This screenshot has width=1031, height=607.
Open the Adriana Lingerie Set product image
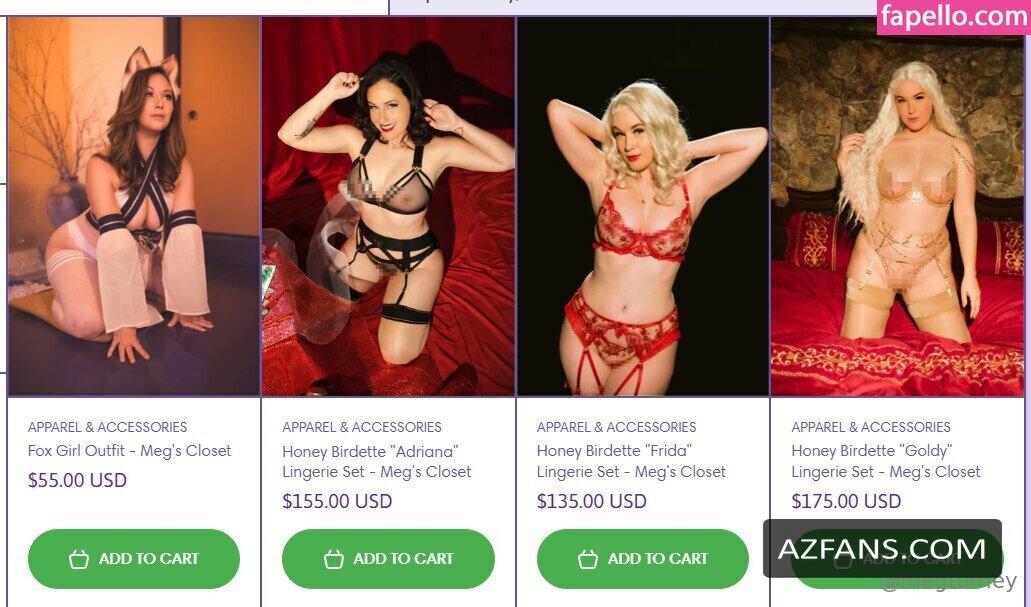coord(388,206)
